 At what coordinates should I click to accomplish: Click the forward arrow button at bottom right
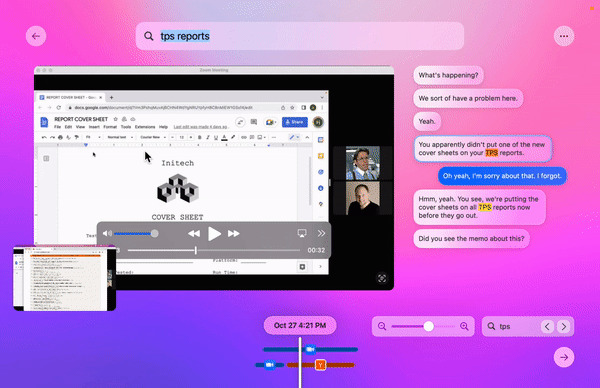[x=564, y=357]
